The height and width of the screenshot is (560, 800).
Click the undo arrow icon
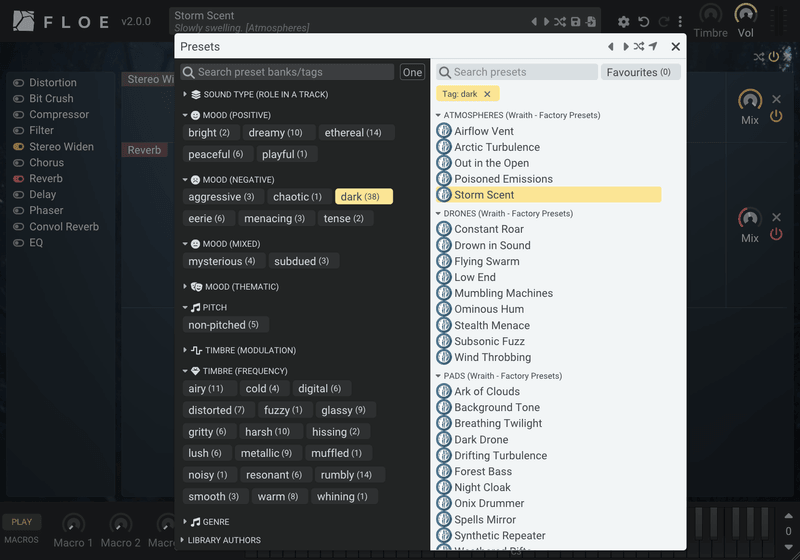[644, 22]
